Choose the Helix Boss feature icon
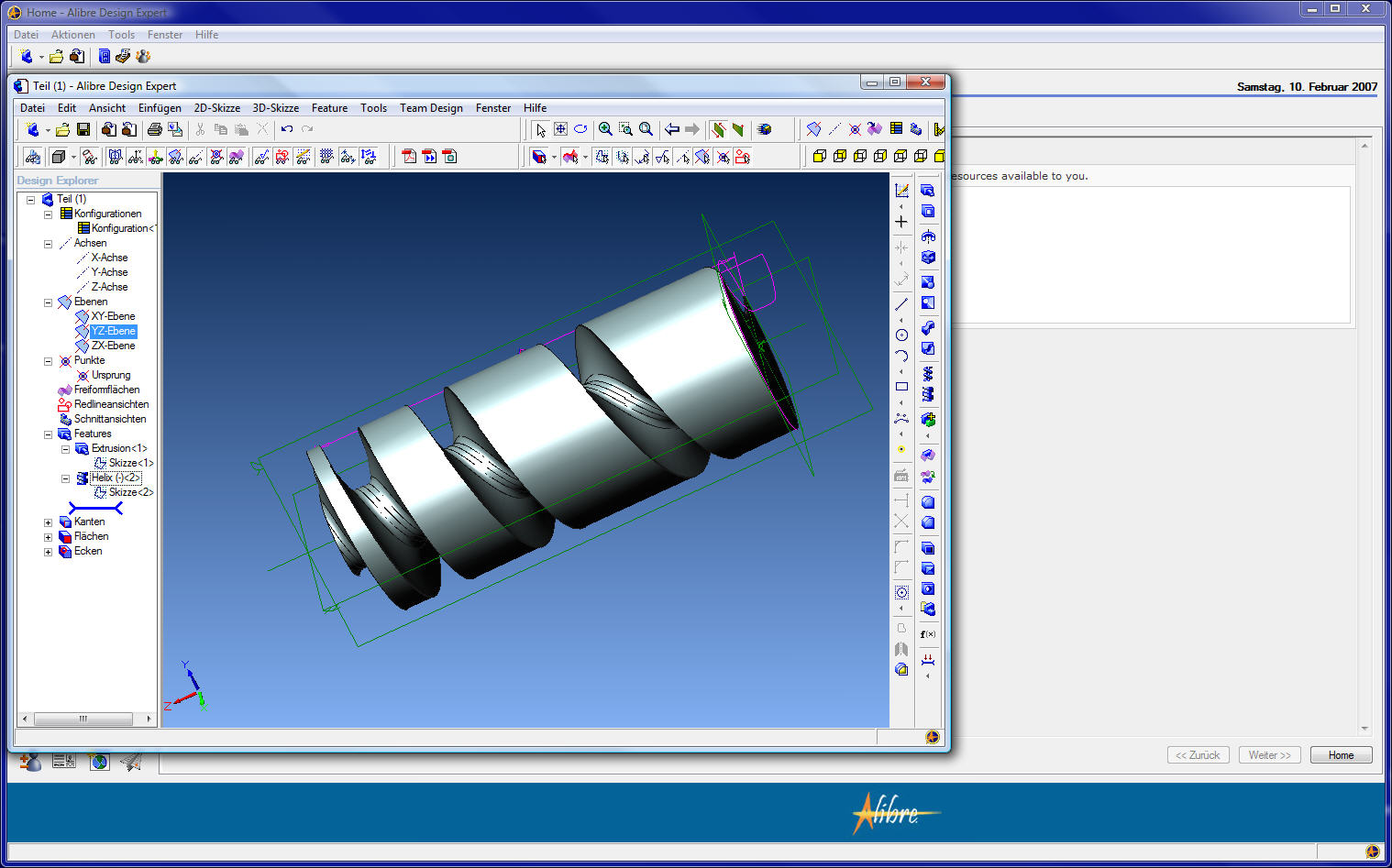1392x868 pixels. 928,374
